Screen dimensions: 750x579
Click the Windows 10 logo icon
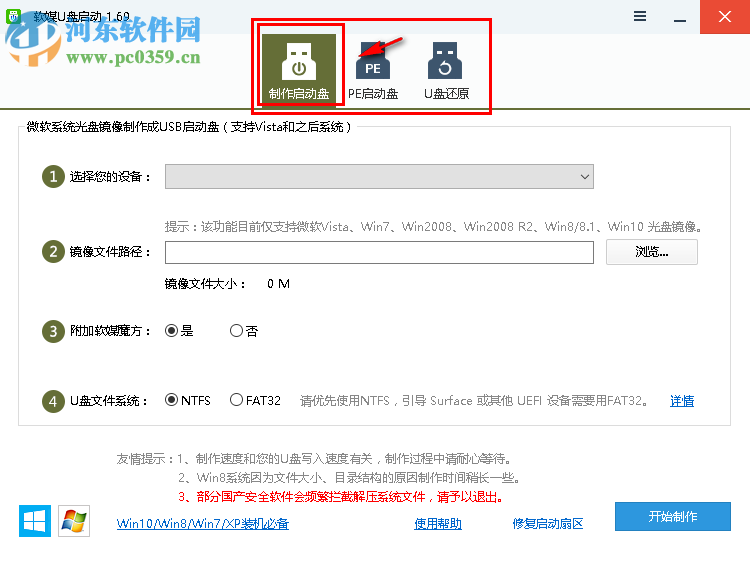point(35,521)
